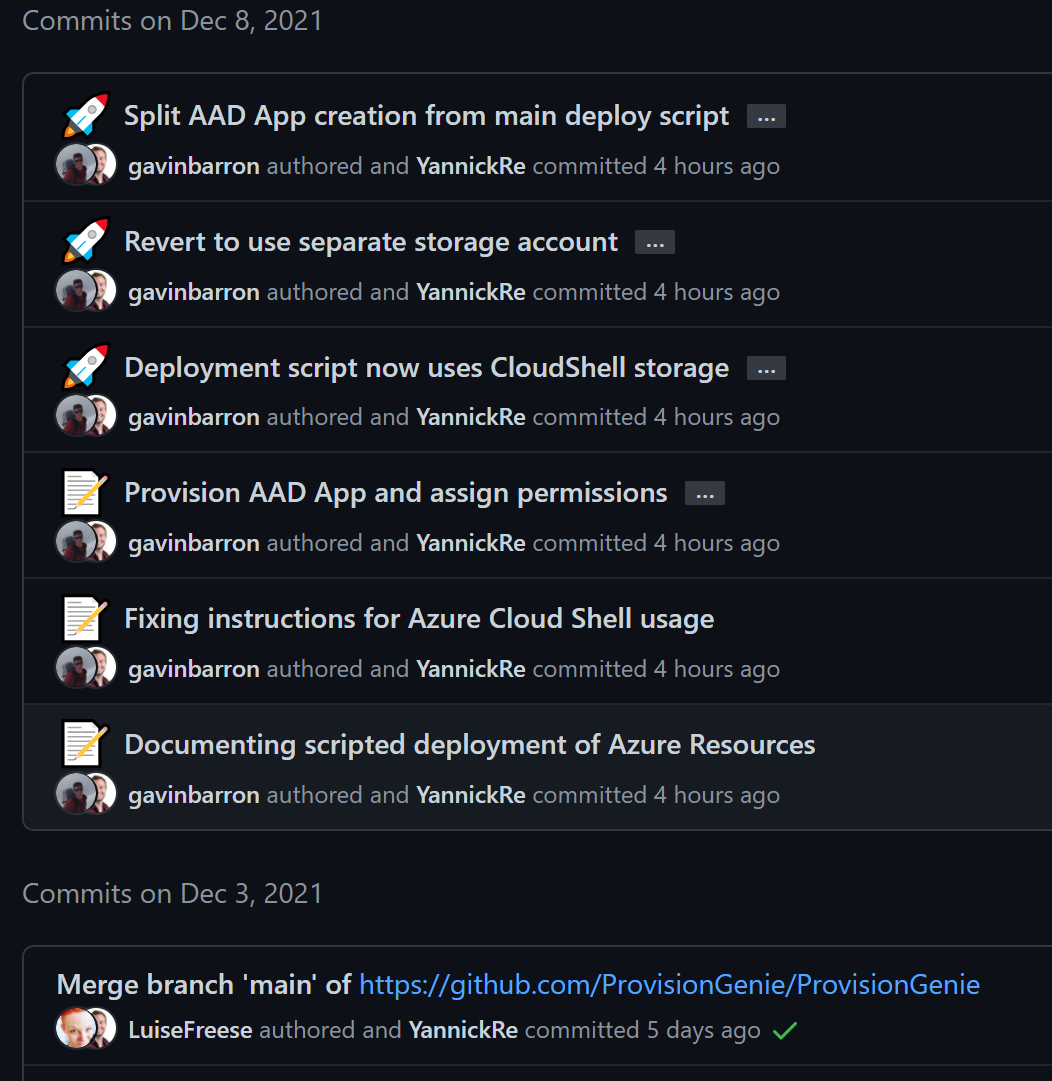The width and height of the screenshot is (1052, 1081).
Task: Open gavinbarron profile on 'Documenting scripted deployment' commit
Action: pyautogui.click(x=194, y=796)
